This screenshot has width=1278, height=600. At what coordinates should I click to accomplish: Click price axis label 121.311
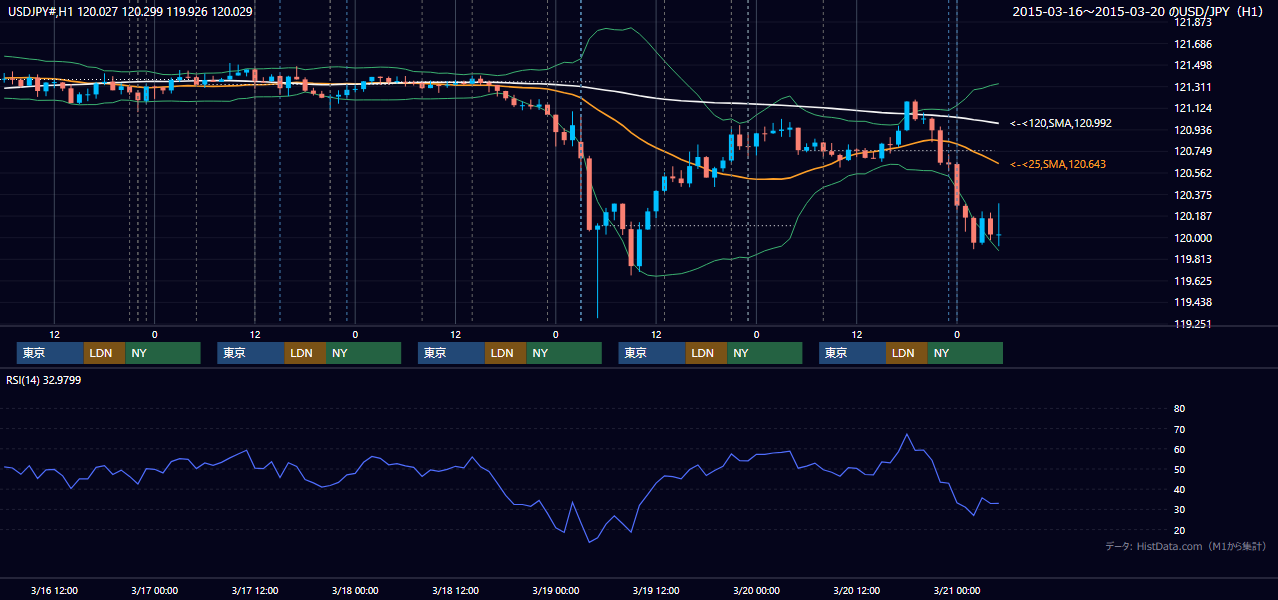[1192, 87]
